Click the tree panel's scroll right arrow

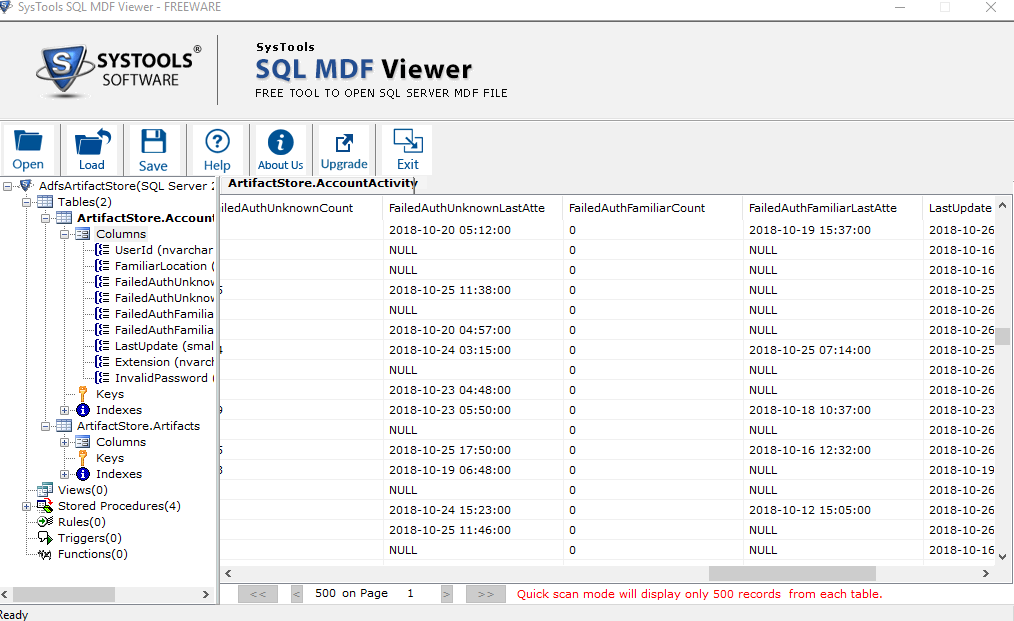coord(206,594)
